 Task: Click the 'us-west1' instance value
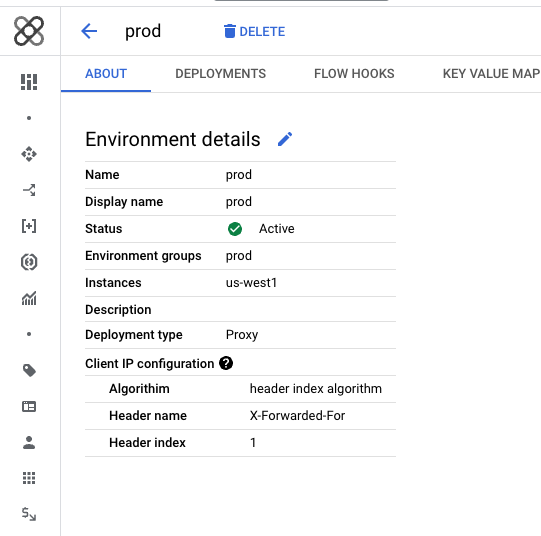[251, 283]
